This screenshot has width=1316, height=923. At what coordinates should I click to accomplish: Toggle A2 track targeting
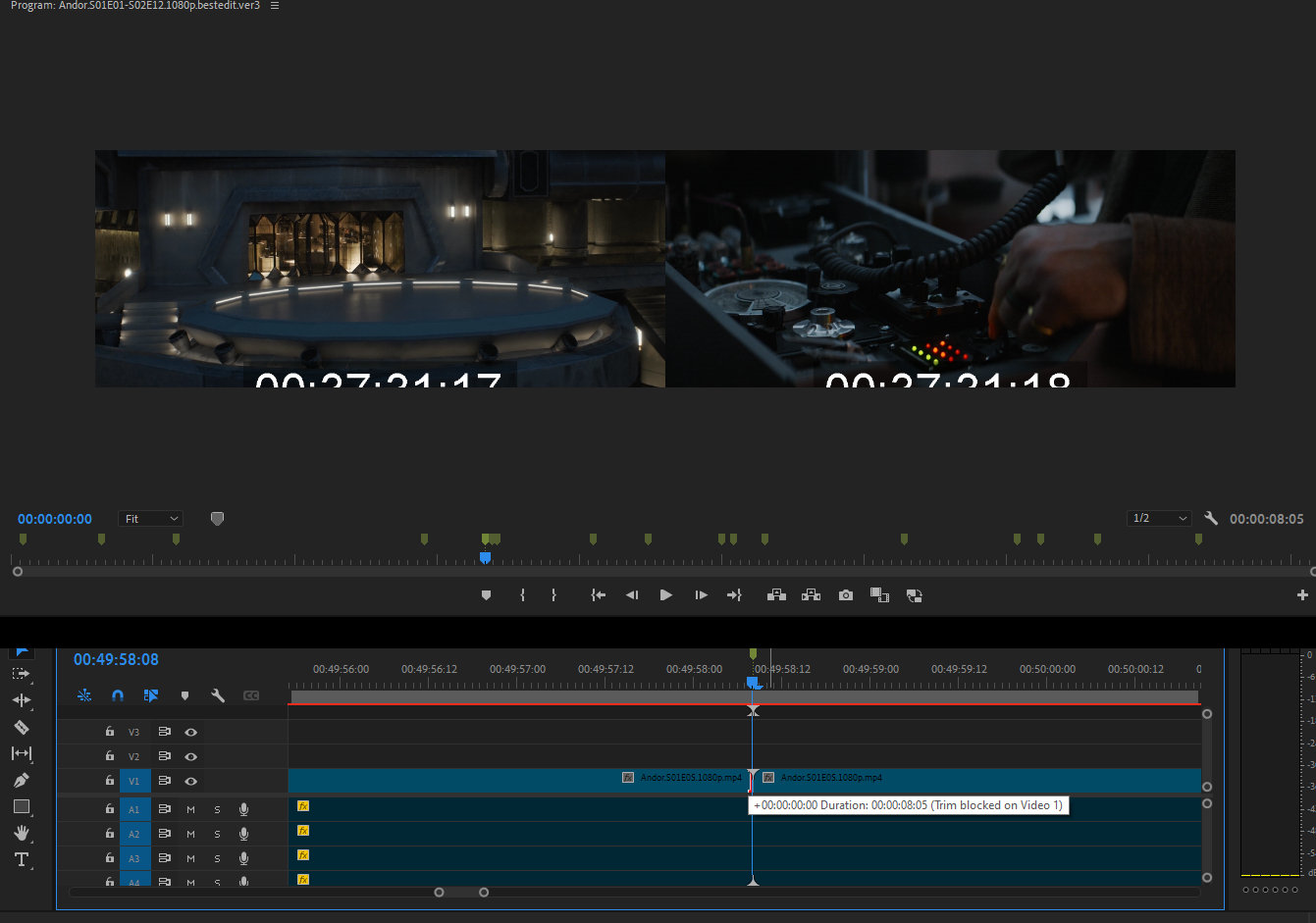pyautogui.click(x=134, y=834)
